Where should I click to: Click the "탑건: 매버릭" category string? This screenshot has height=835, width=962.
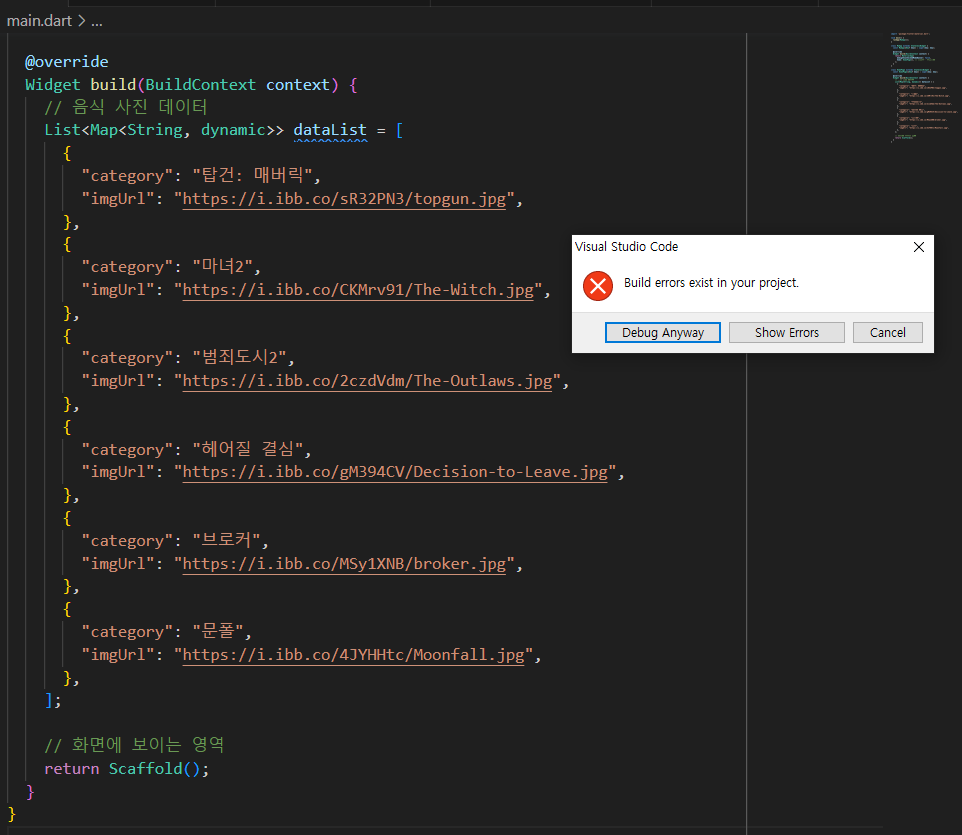[x=253, y=175]
